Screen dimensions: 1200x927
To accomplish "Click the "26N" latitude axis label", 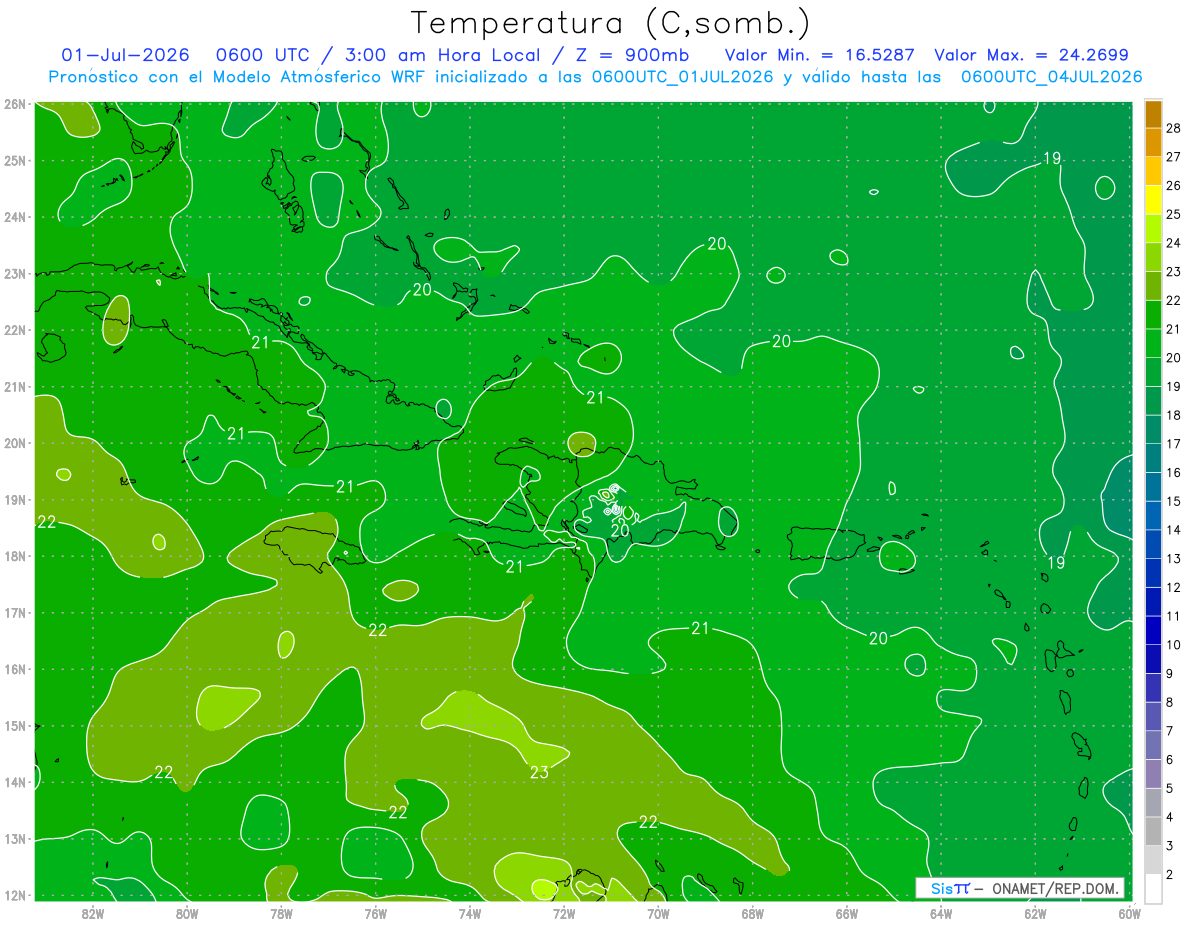I will point(15,103).
